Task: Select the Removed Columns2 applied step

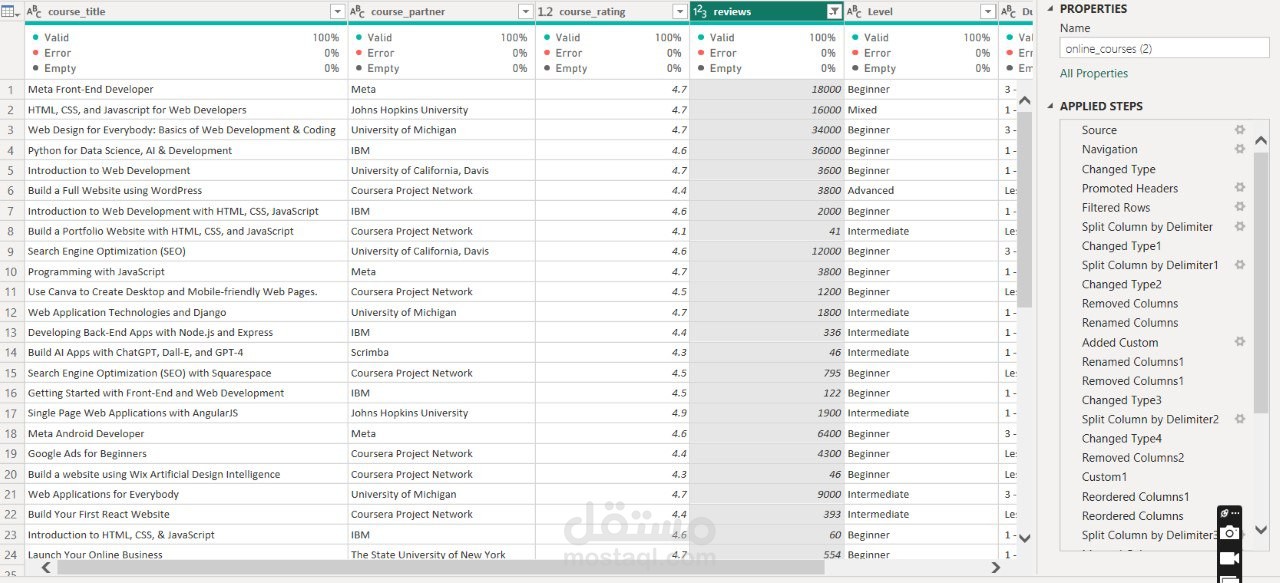Action: point(1133,458)
